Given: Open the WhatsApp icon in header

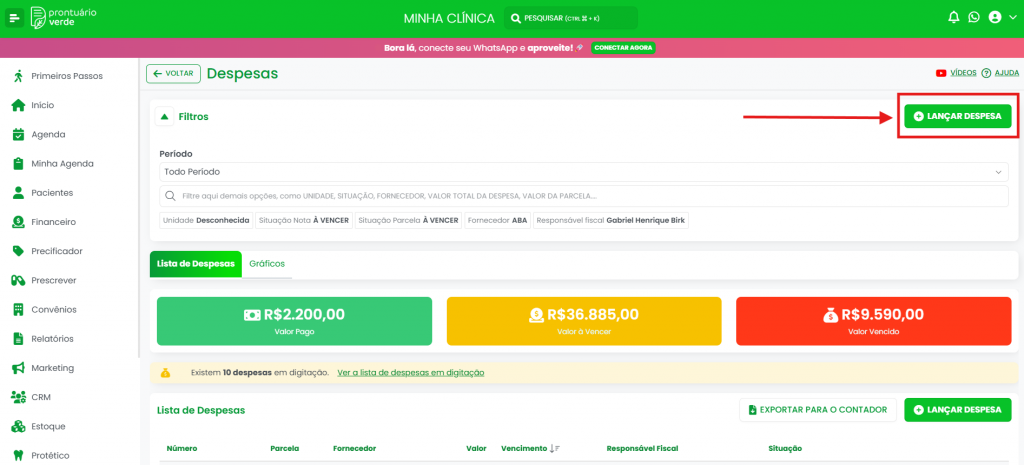Looking at the screenshot, I should click(x=973, y=18).
